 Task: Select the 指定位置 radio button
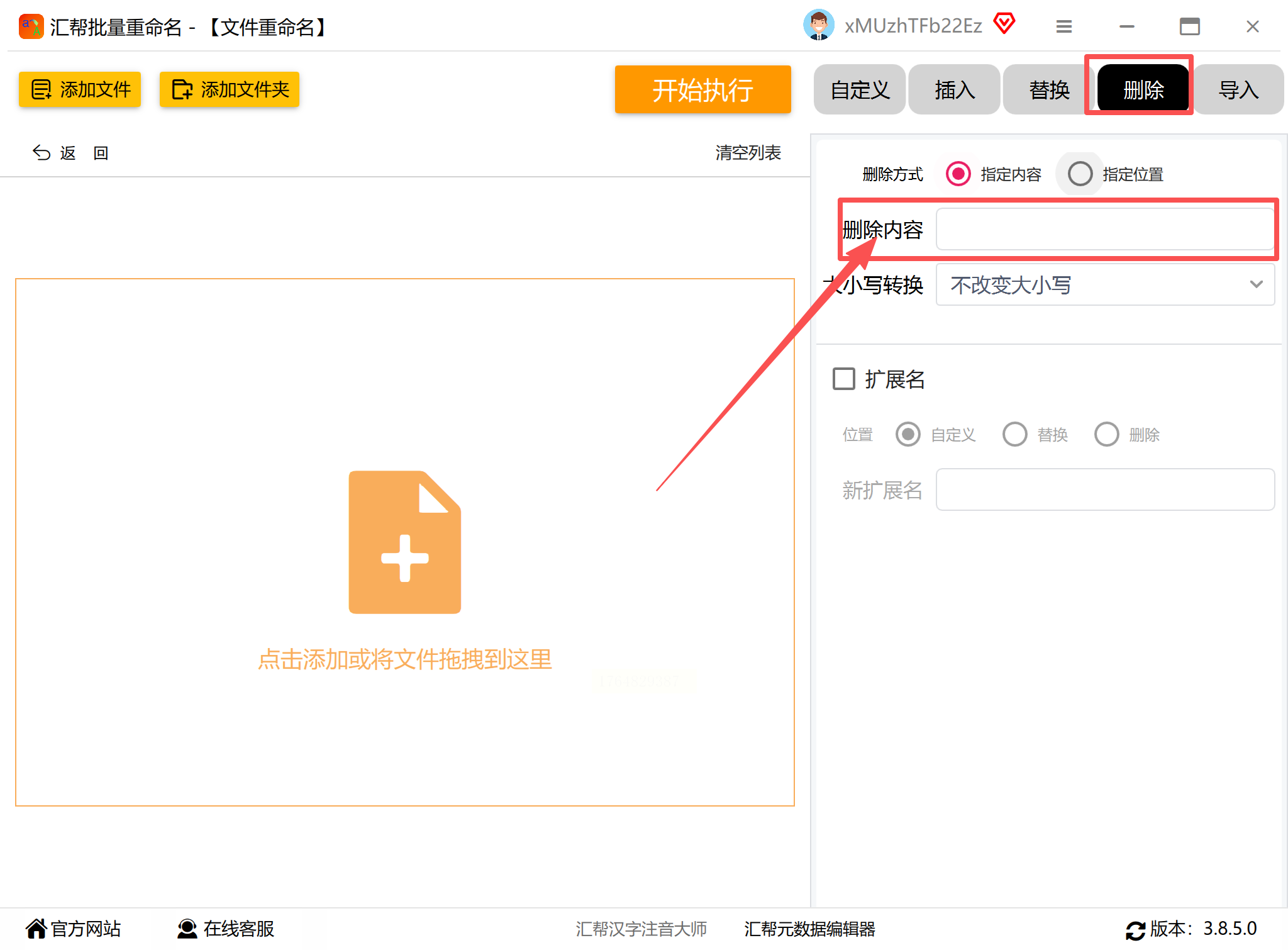pos(1080,174)
